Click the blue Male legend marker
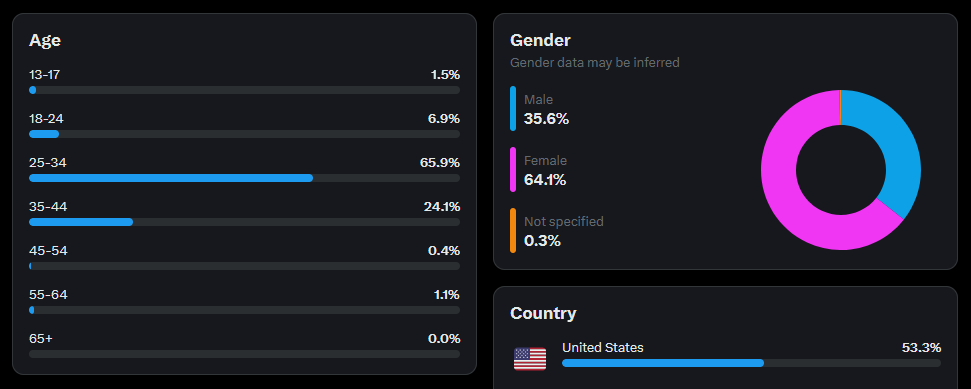The width and height of the screenshot is (971, 389). coord(513,108)
